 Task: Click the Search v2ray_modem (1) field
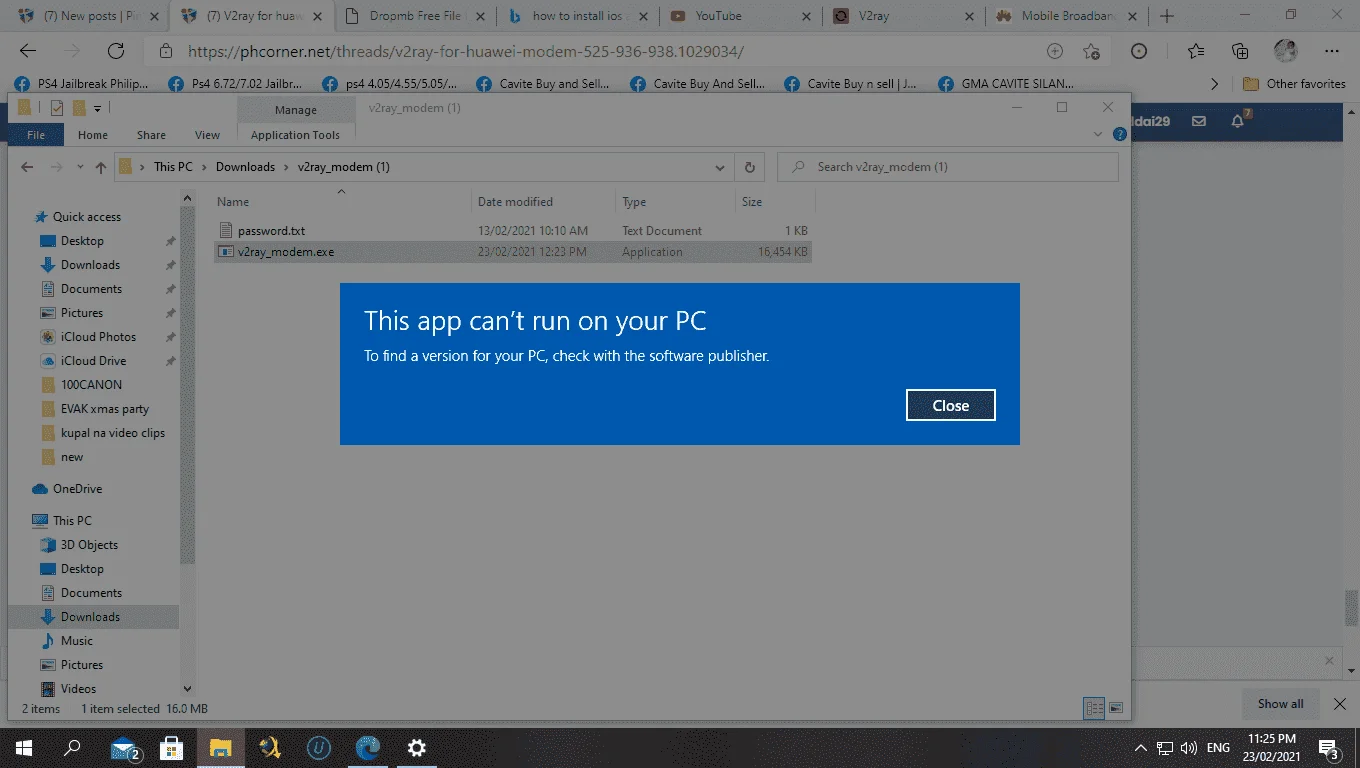pyautogui.click(x=947, y=167)
